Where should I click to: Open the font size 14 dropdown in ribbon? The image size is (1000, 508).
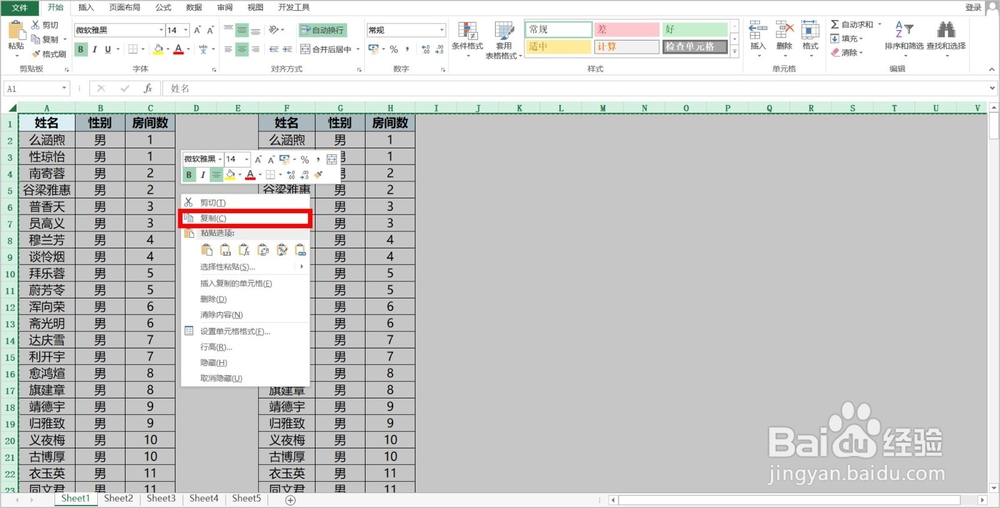(186, 30)
